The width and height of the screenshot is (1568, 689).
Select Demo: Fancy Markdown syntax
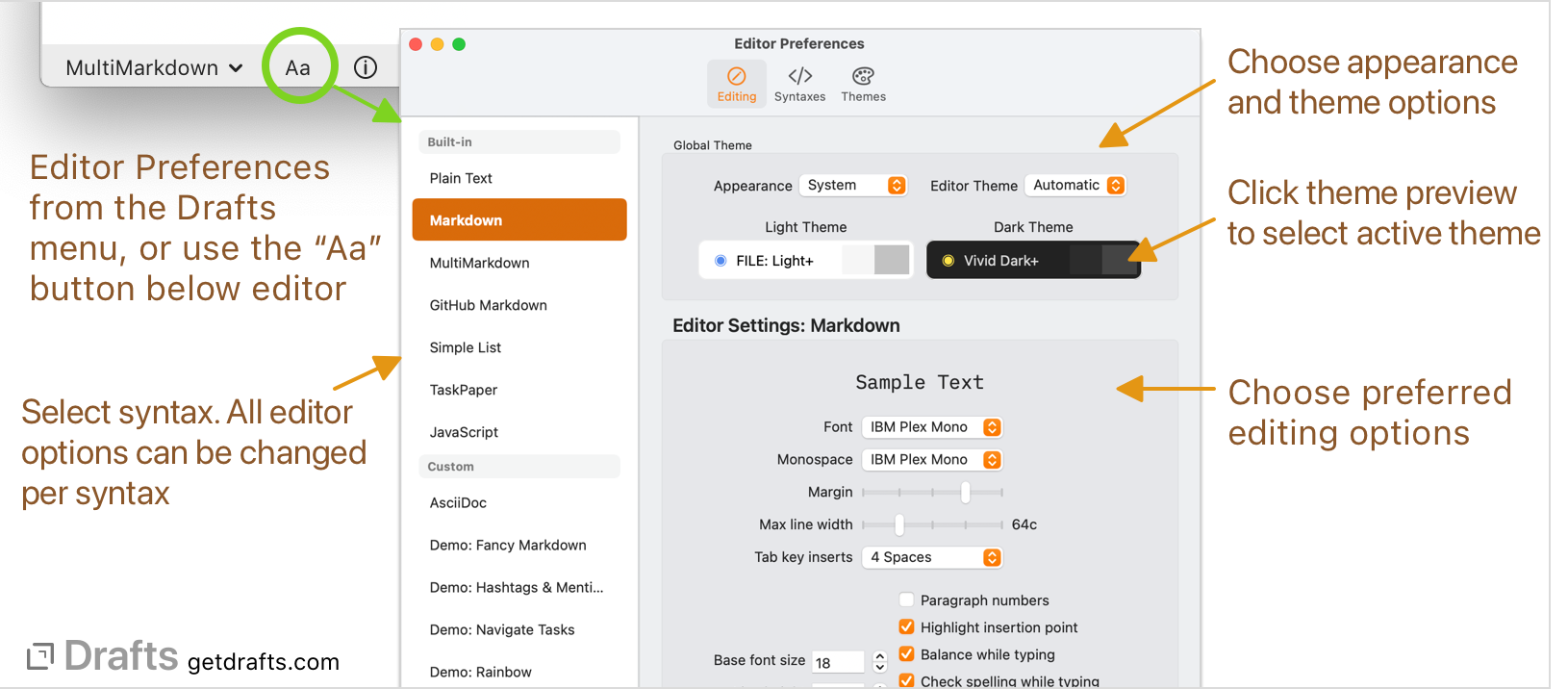(x=519, y=545)
